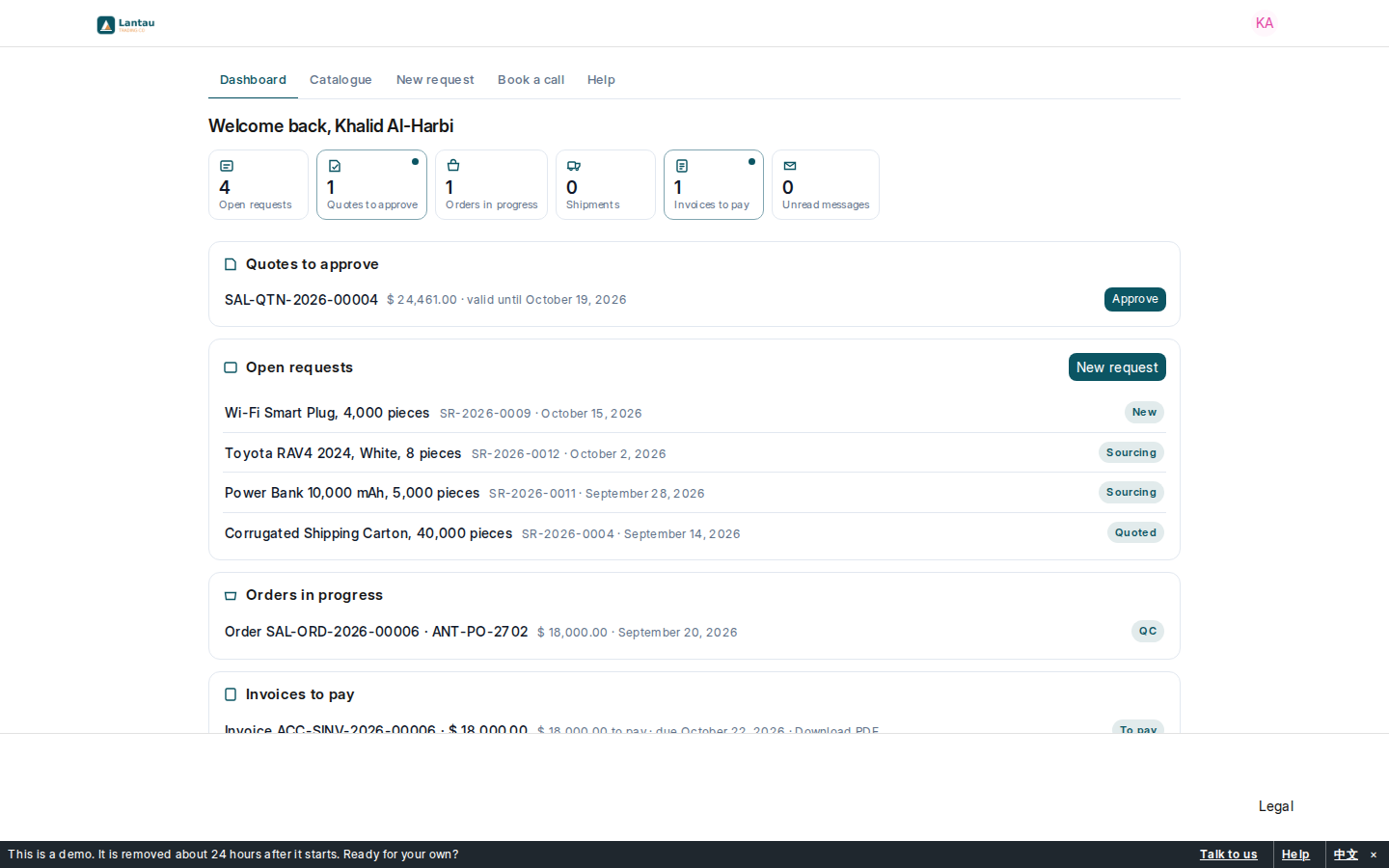Open the Catalogue tab

340,80
